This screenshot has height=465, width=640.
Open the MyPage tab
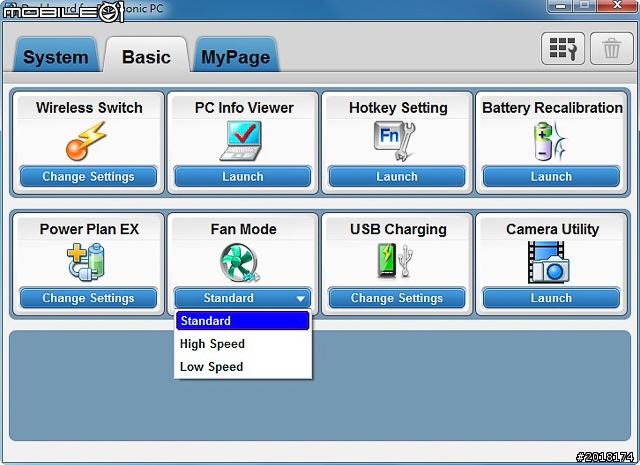coord(236,56)
